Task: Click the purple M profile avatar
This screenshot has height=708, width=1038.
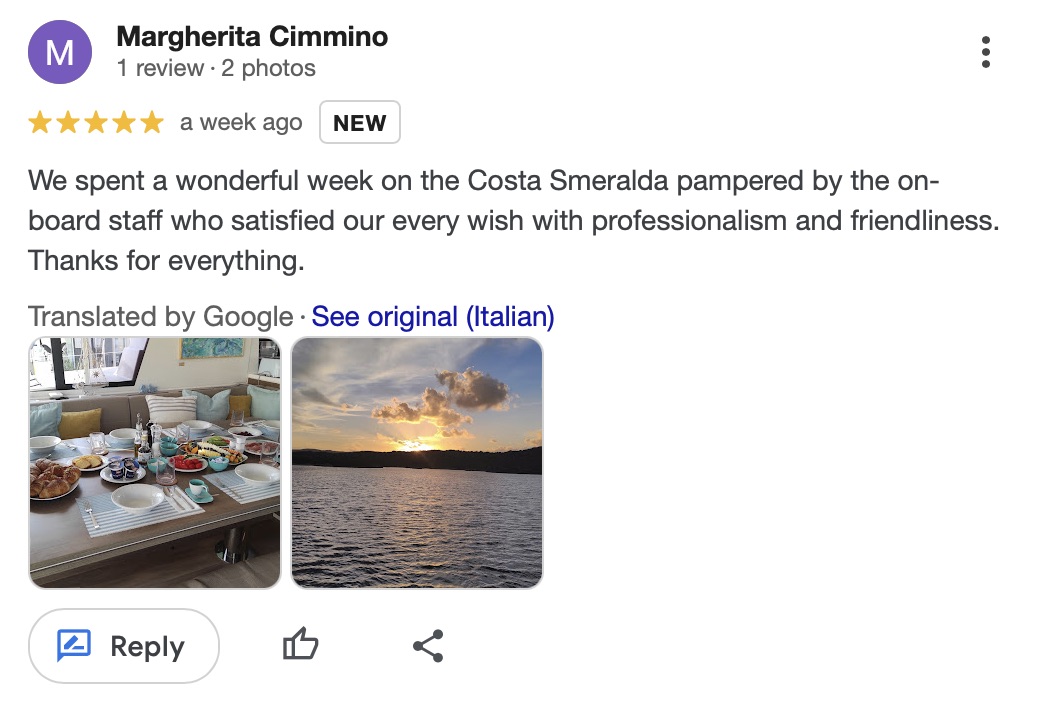Action: coord(60,52)
